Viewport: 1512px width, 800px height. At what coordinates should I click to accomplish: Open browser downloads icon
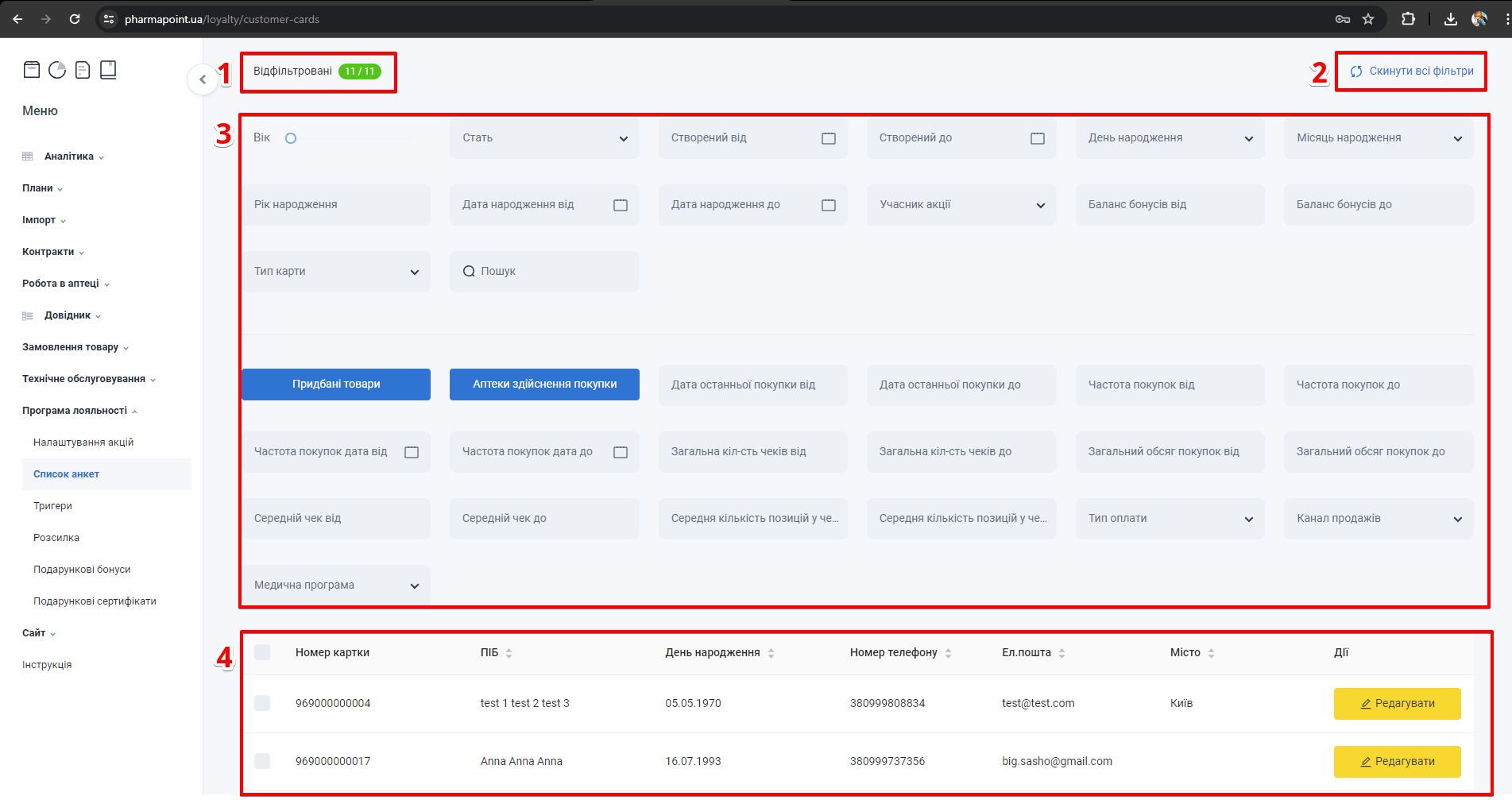1450,19
